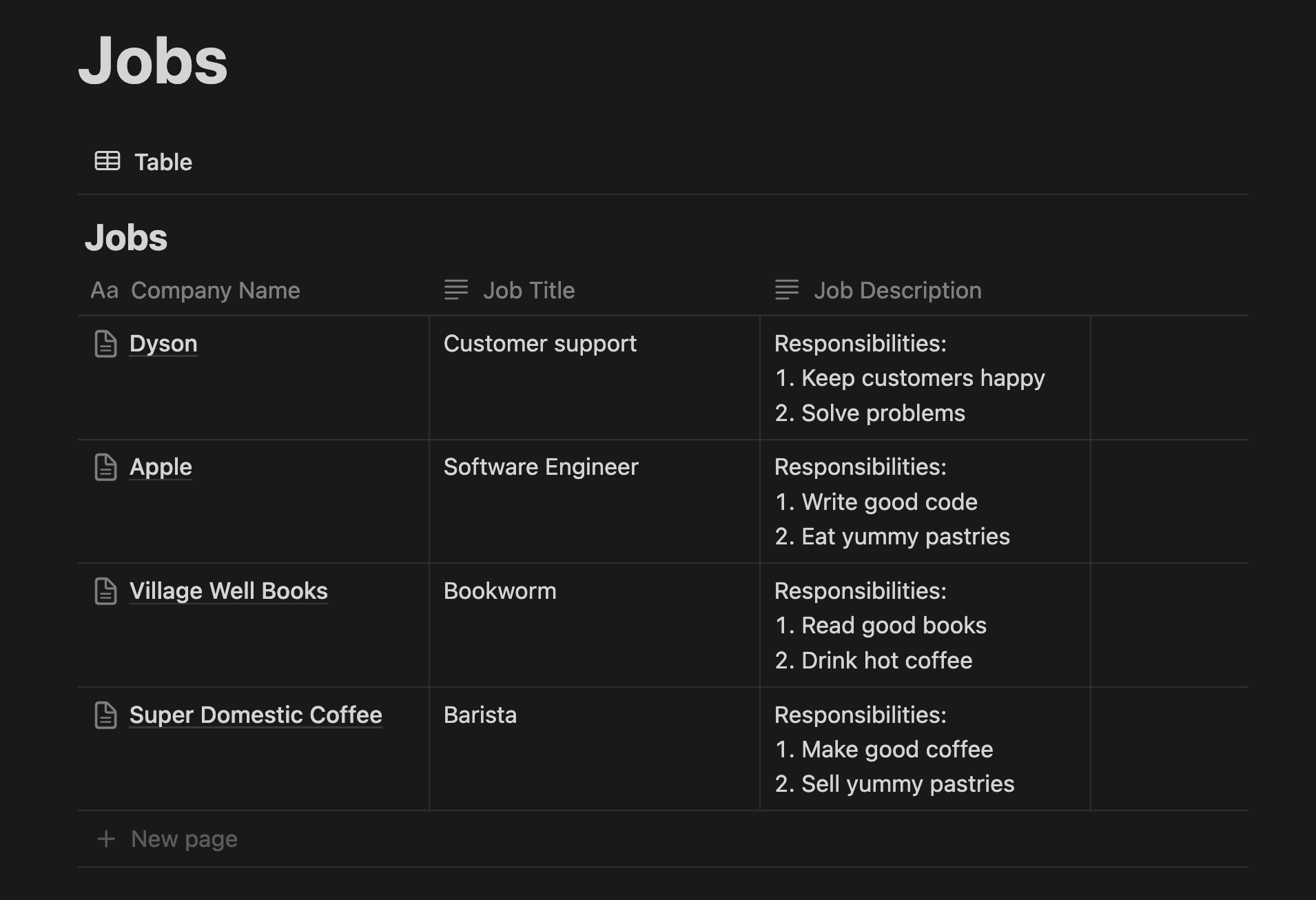This screenshot has width=1316, height=900.
Task: Click the 'Make good coffee' line
Action: 884,750
